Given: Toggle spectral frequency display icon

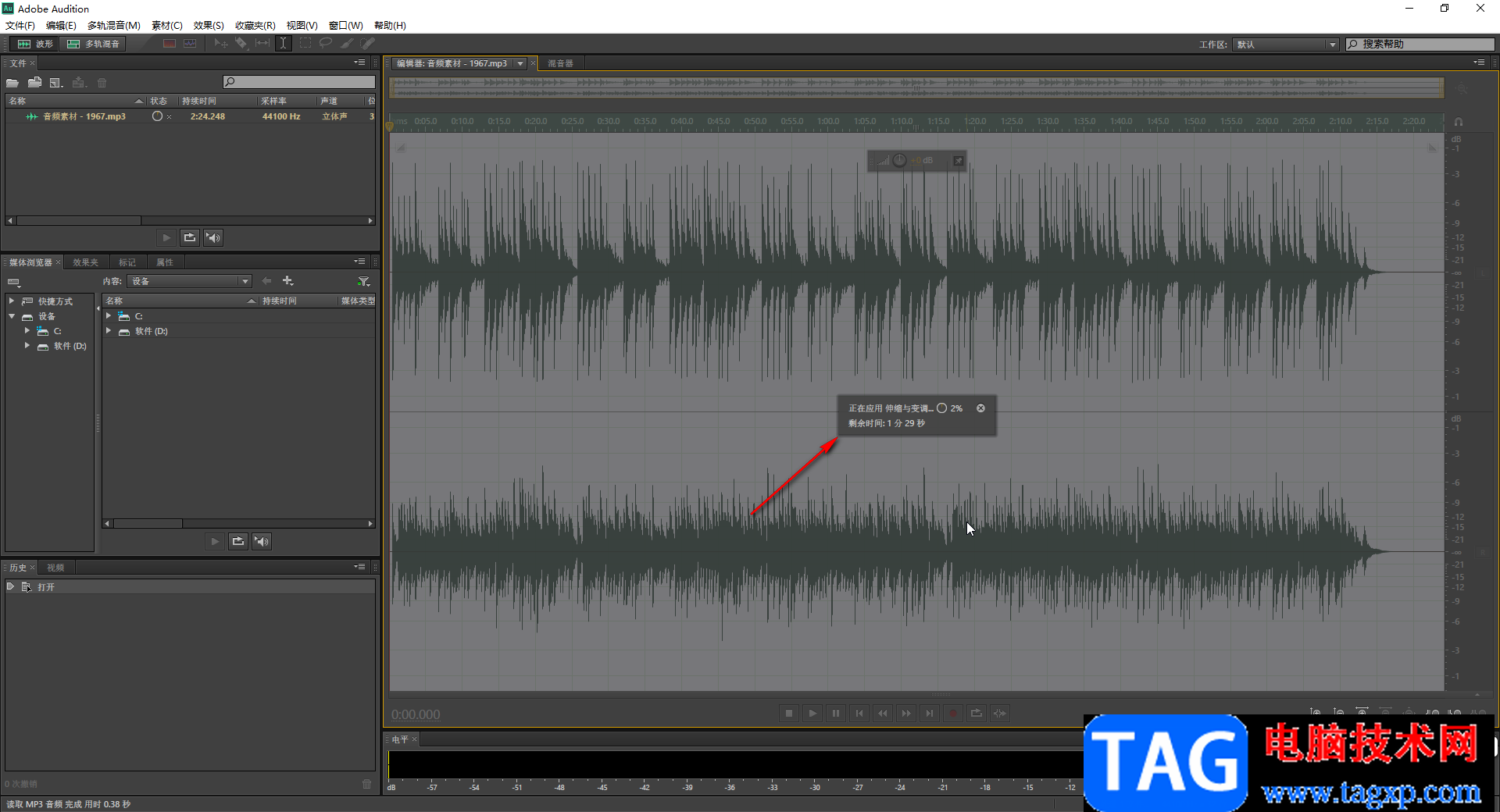Looking at the screenshot, I should point(169,44).
